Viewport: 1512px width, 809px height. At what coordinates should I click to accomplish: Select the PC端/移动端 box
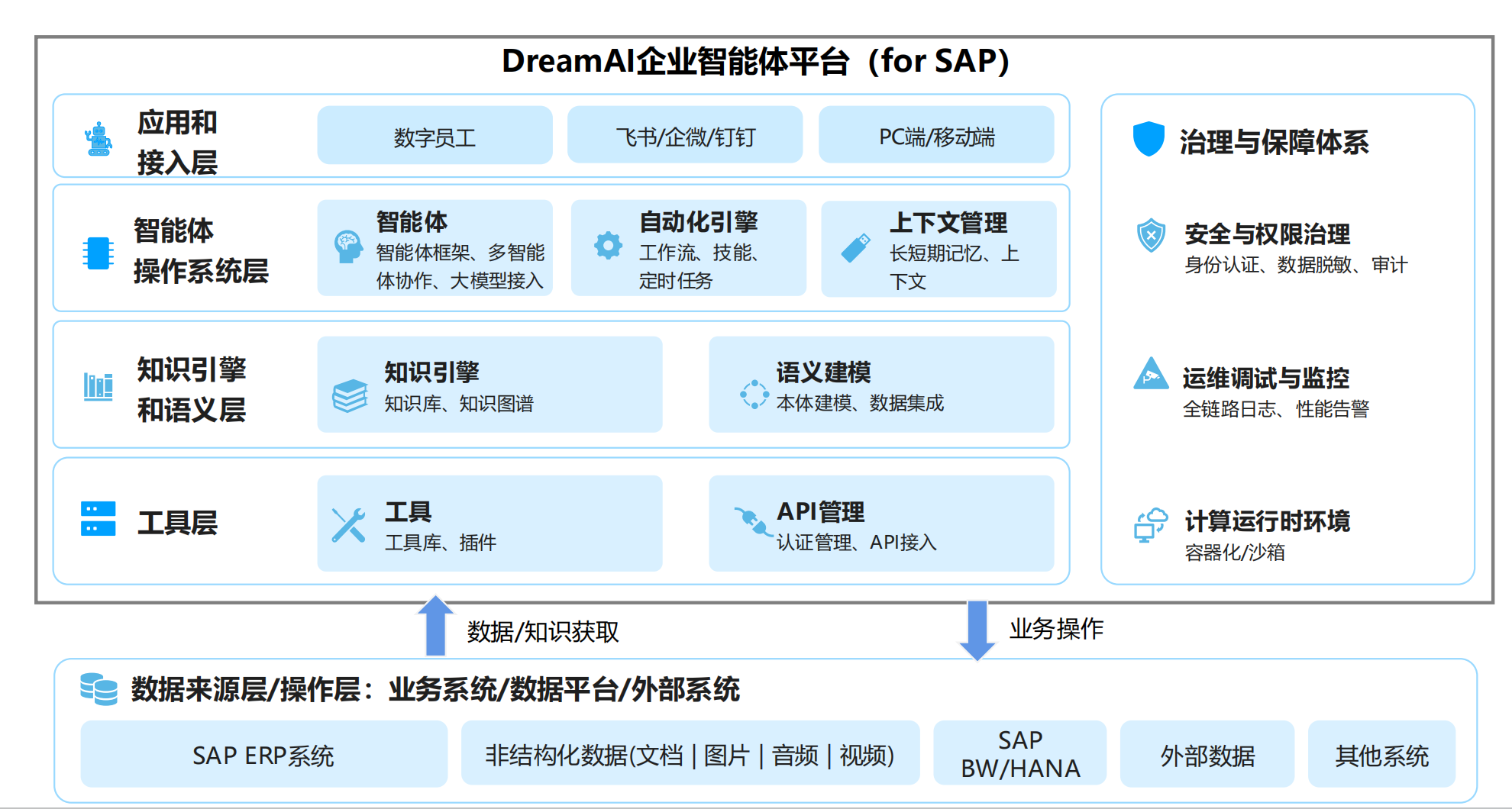click(x=936, y=135)
